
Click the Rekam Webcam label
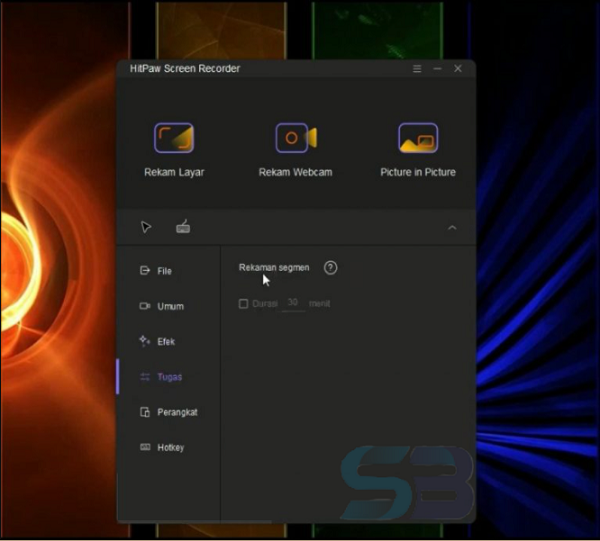click(x=295, y=172)
